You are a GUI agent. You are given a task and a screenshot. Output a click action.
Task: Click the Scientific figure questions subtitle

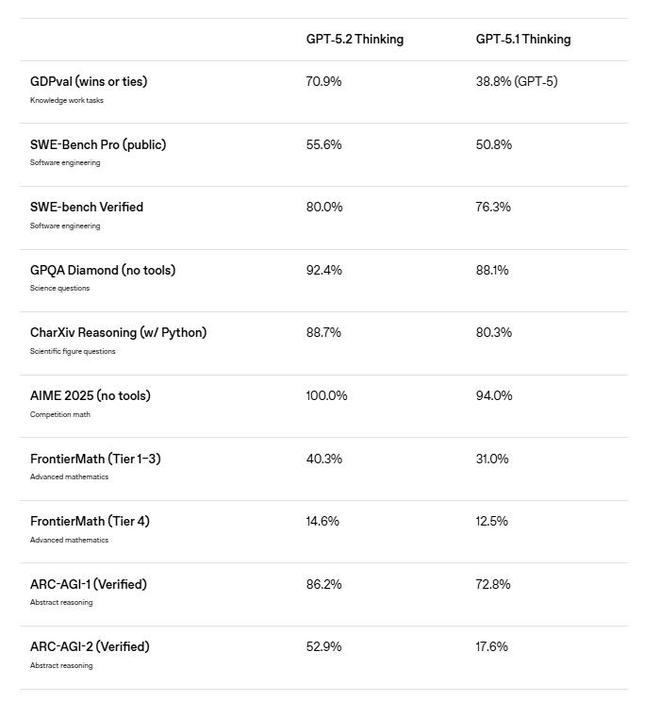[x=72, y=351]
